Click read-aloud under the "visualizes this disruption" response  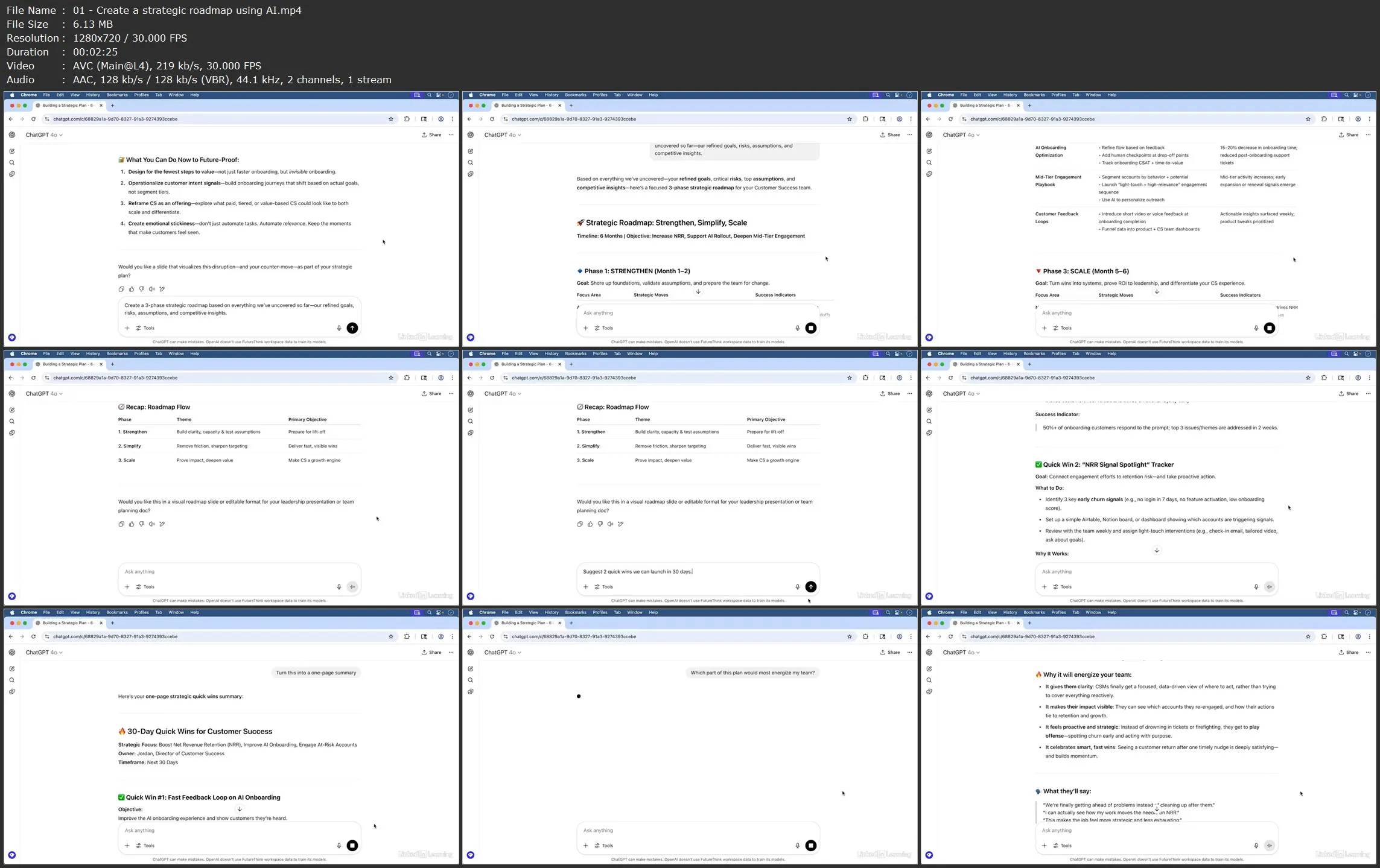click(x=152, y=289)
